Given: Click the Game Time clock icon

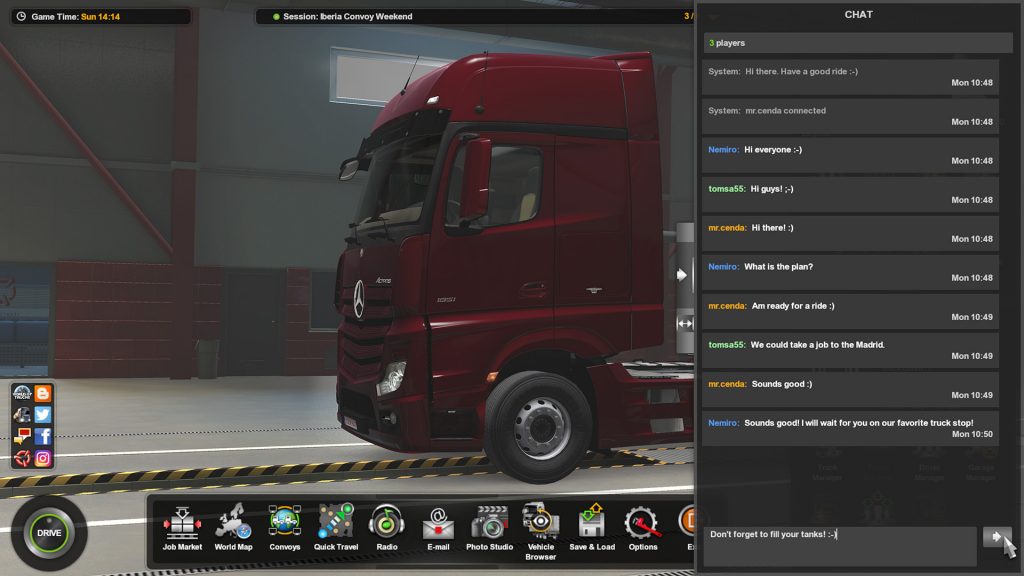Looking at the screenshot, I should (22, 16).
